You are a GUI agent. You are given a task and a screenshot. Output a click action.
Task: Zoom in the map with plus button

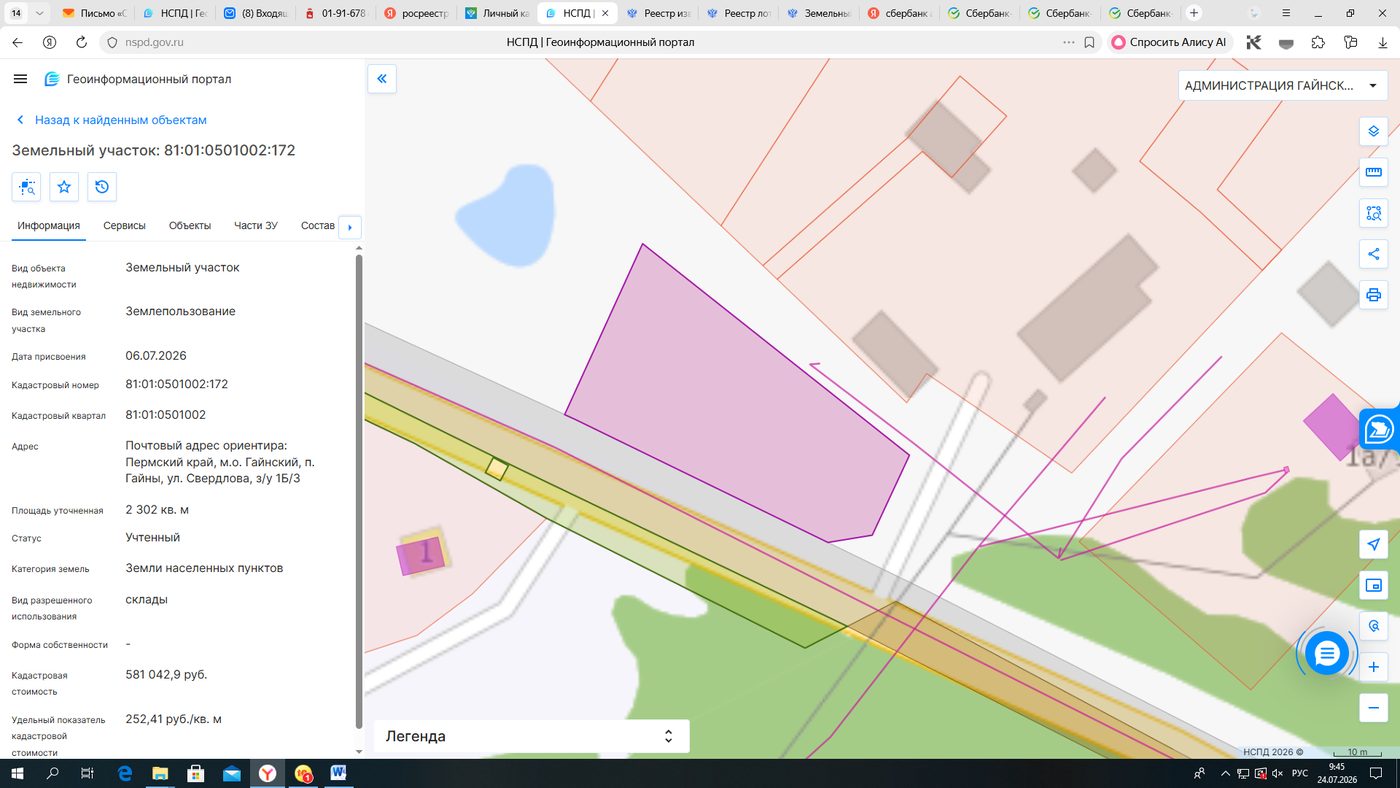click(1373, 667)
